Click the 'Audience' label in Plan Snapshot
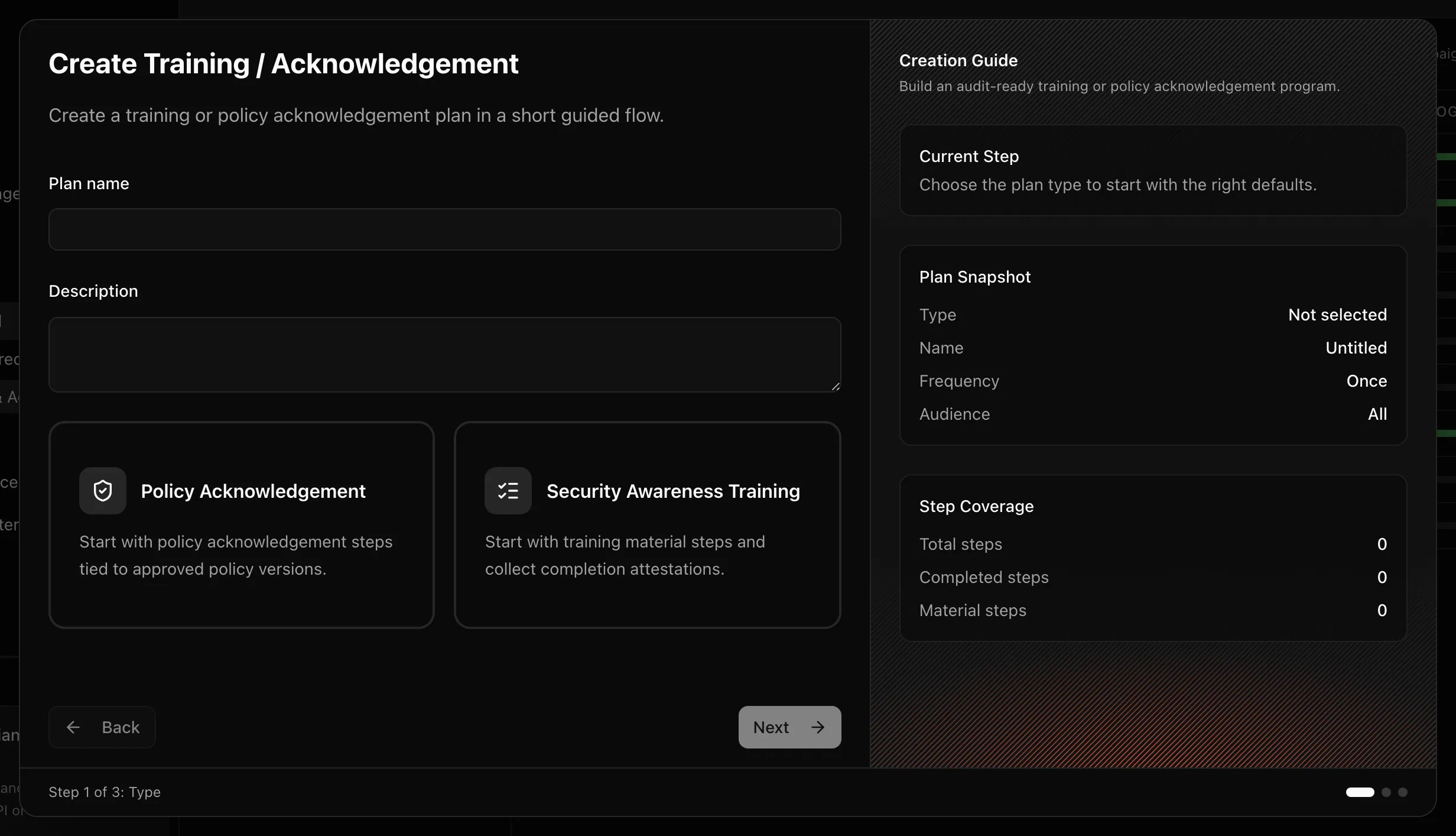Viewport: 1456px width, 836px height. point(954,414)
